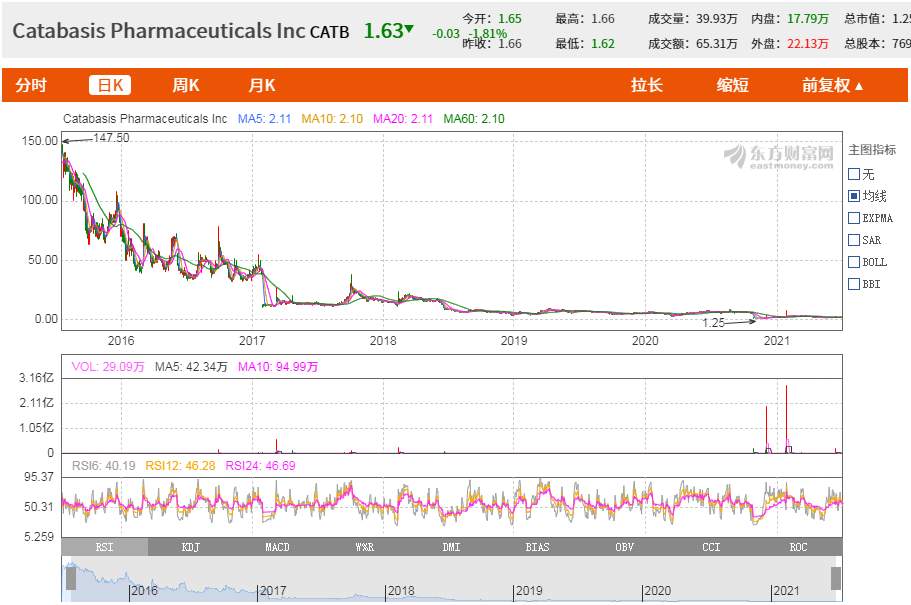Select the 日K daily candlestick tab
The width and height of the screenshot is (911, 605).
[109, 86]
